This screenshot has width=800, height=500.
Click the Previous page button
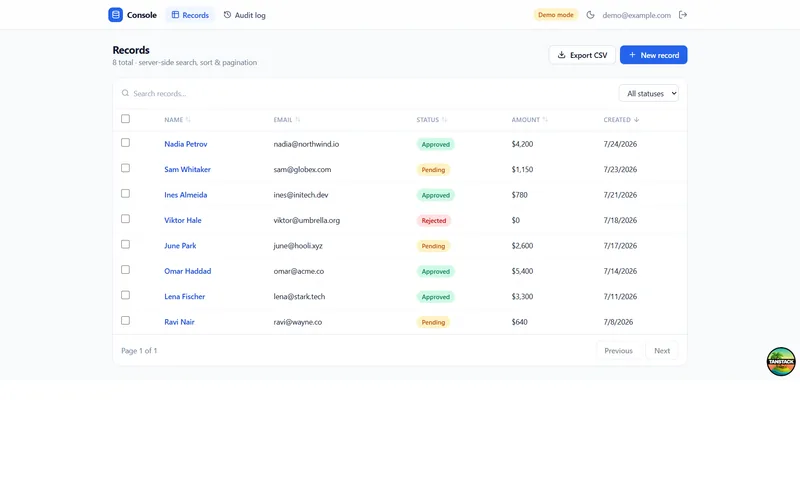tap(618, 351)
